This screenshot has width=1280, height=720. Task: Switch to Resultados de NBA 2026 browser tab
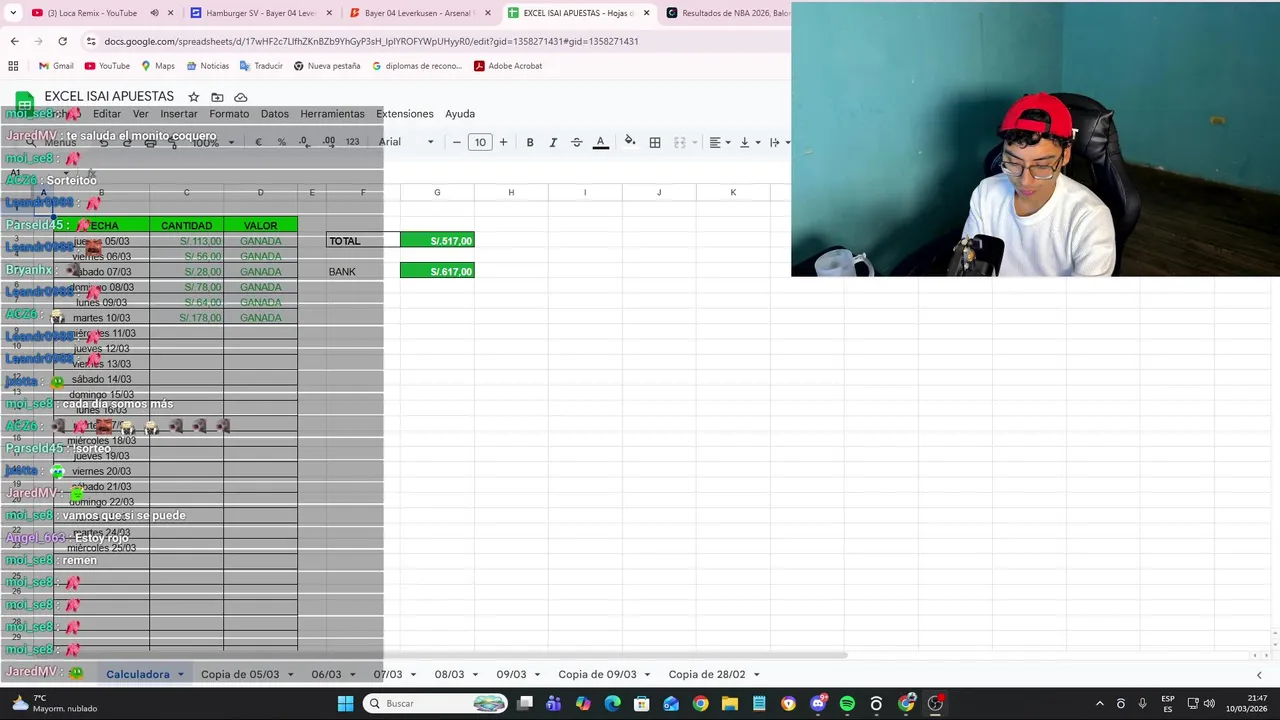pyautogui.click(x=727, y=13)
